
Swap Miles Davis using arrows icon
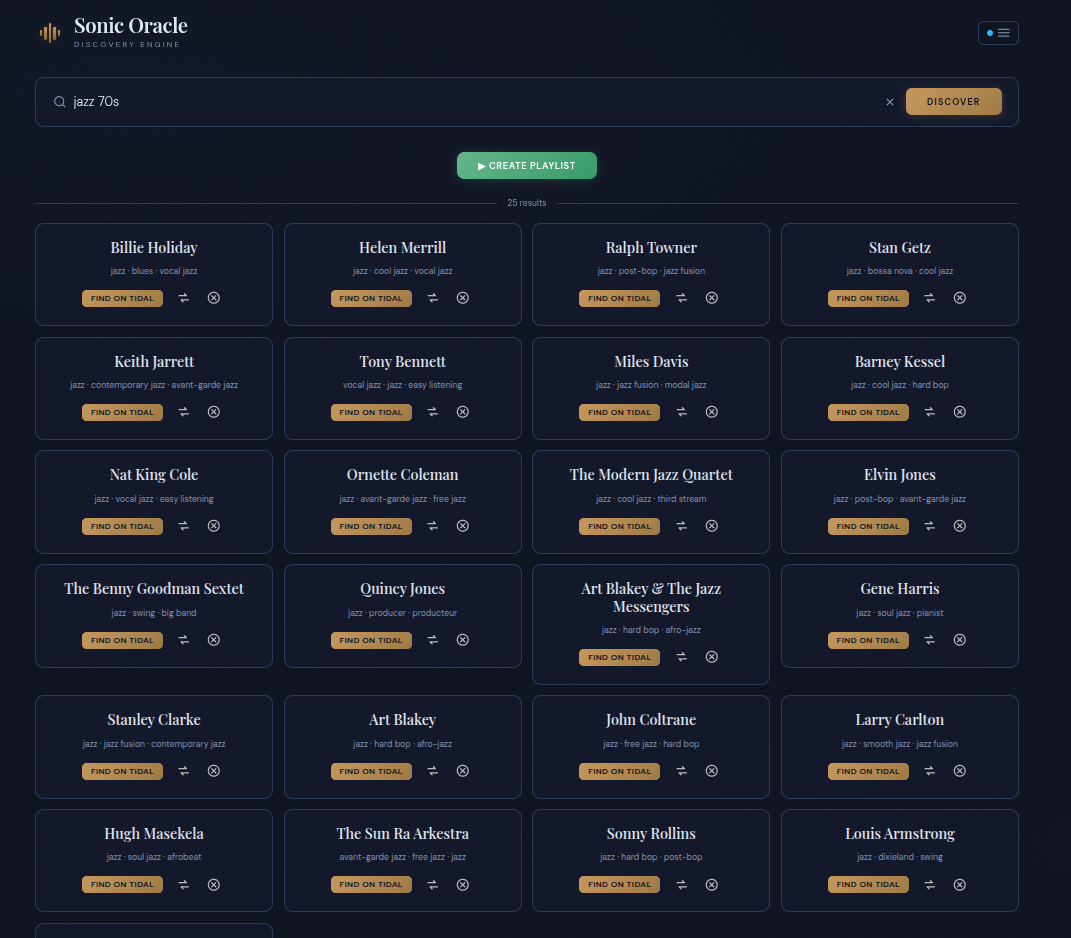click(x=681, y=412)
